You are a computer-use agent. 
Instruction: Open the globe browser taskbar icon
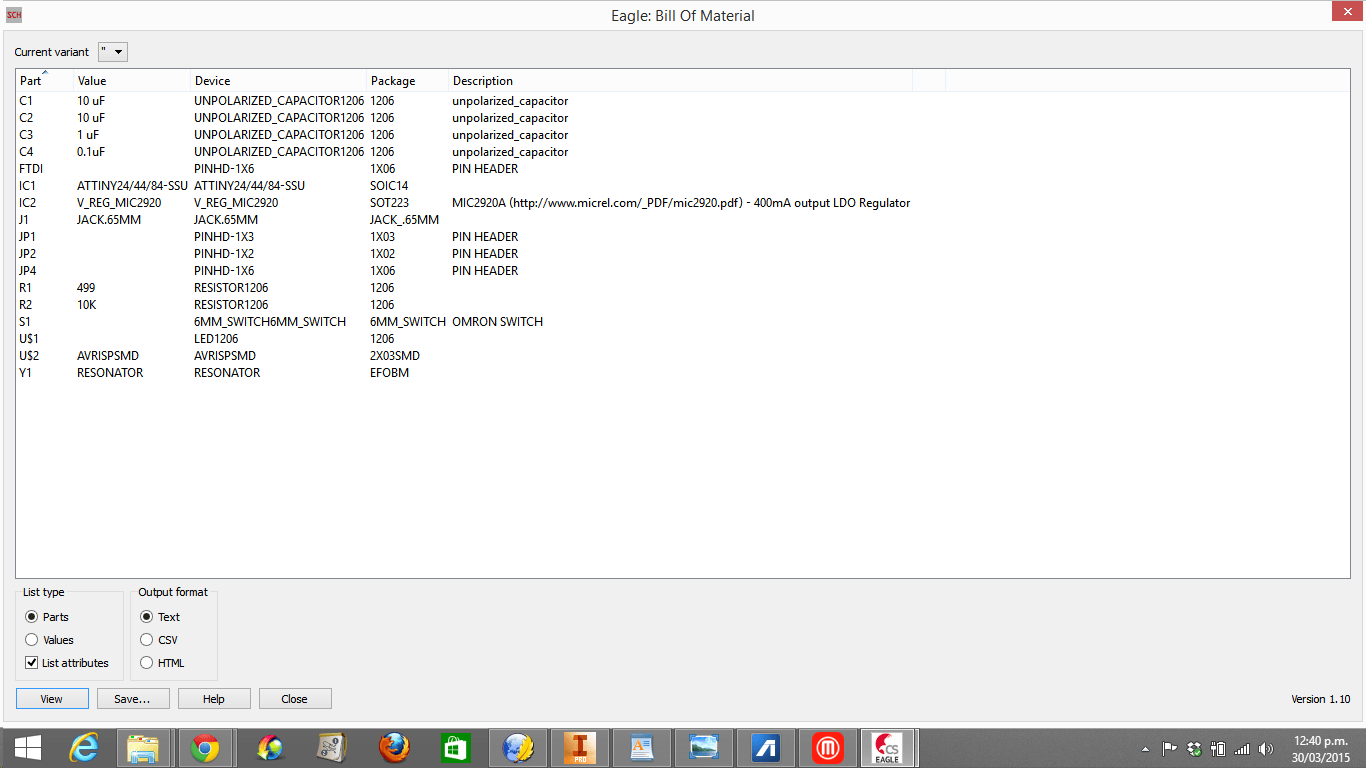(518, 748)
